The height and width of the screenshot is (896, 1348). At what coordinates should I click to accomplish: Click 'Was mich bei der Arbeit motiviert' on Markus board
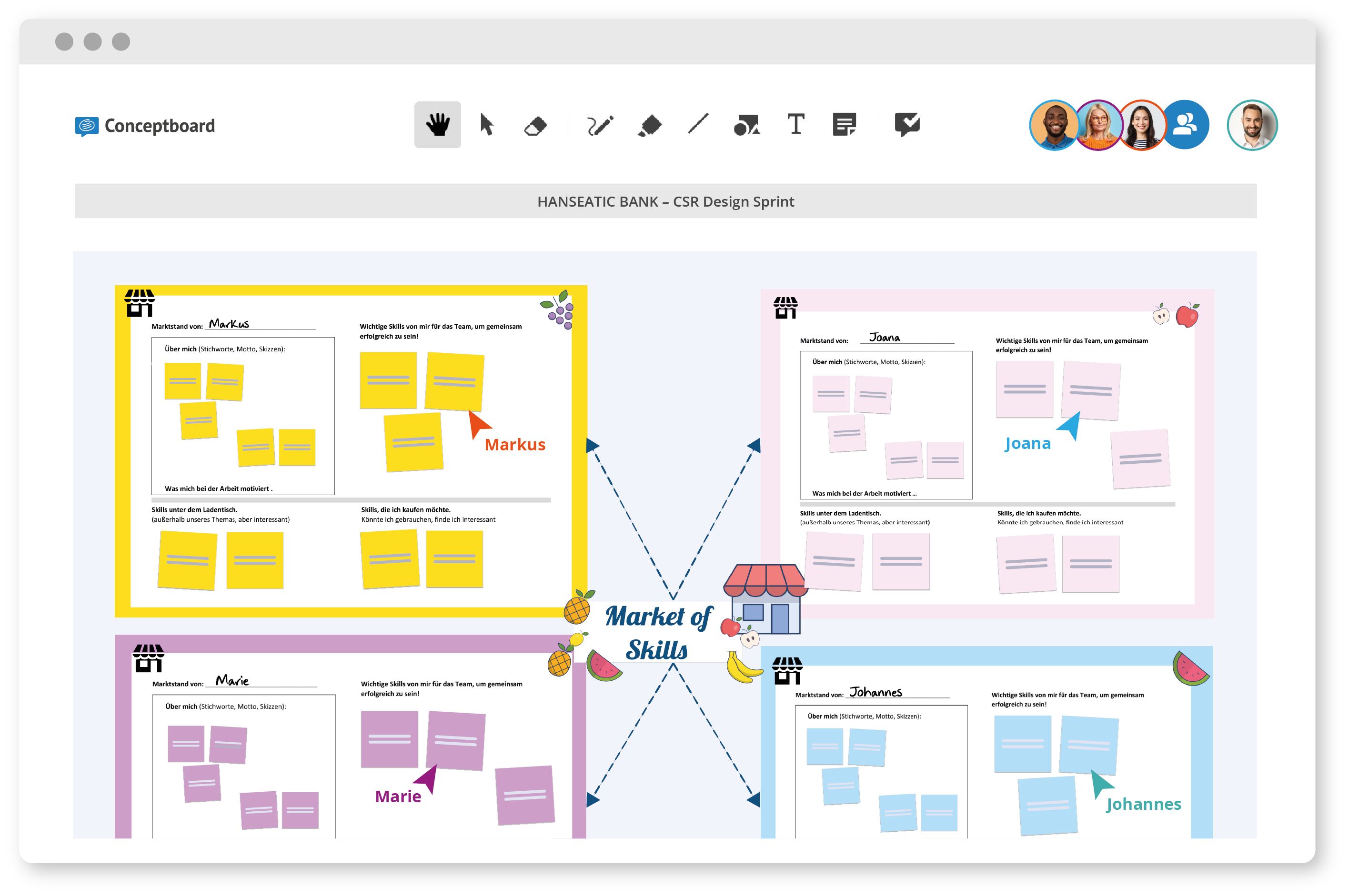(218, 488)
